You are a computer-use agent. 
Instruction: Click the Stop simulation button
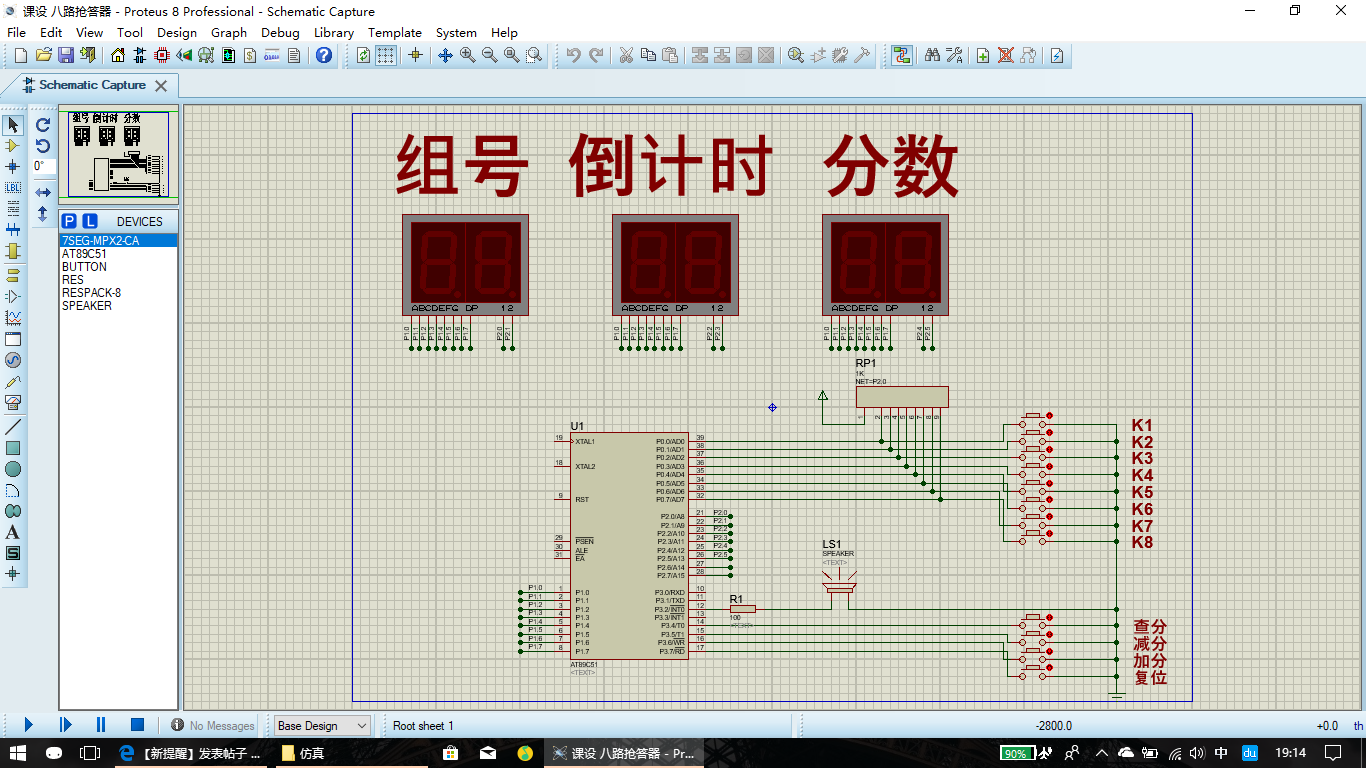138,725
